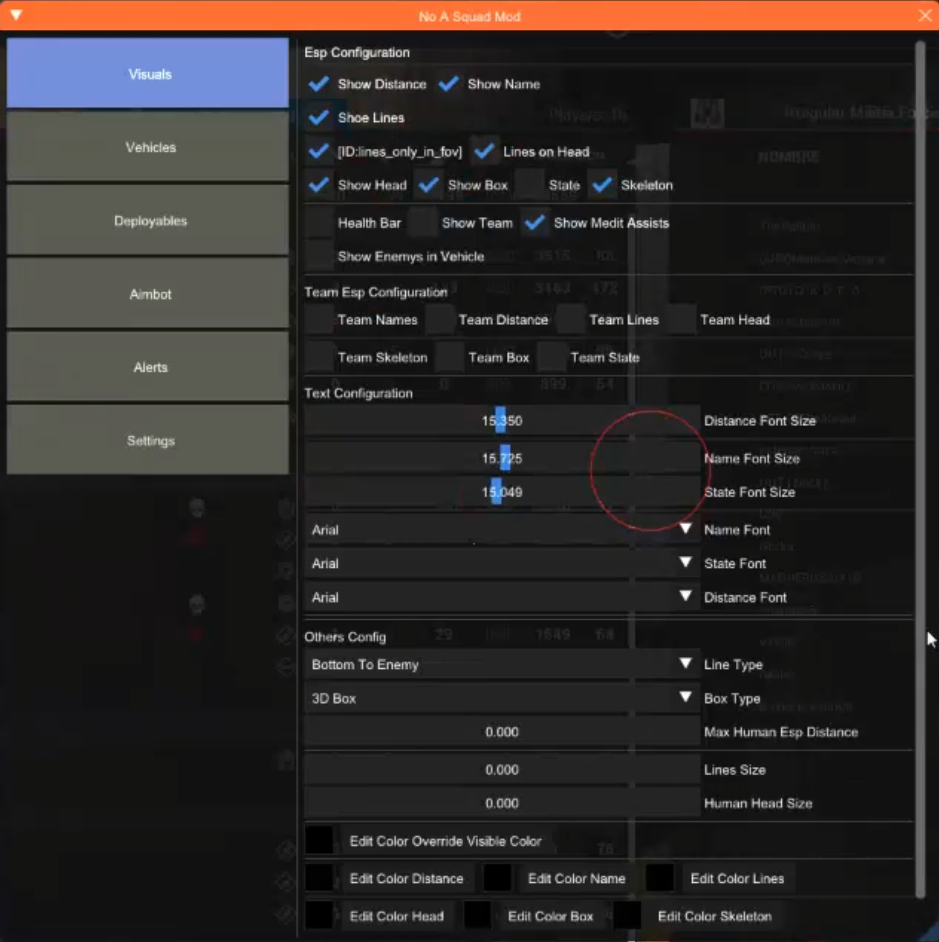Toggle the Skeleton checkbox off
Viewport: 939px width, 942px height.
coord(602,185)
